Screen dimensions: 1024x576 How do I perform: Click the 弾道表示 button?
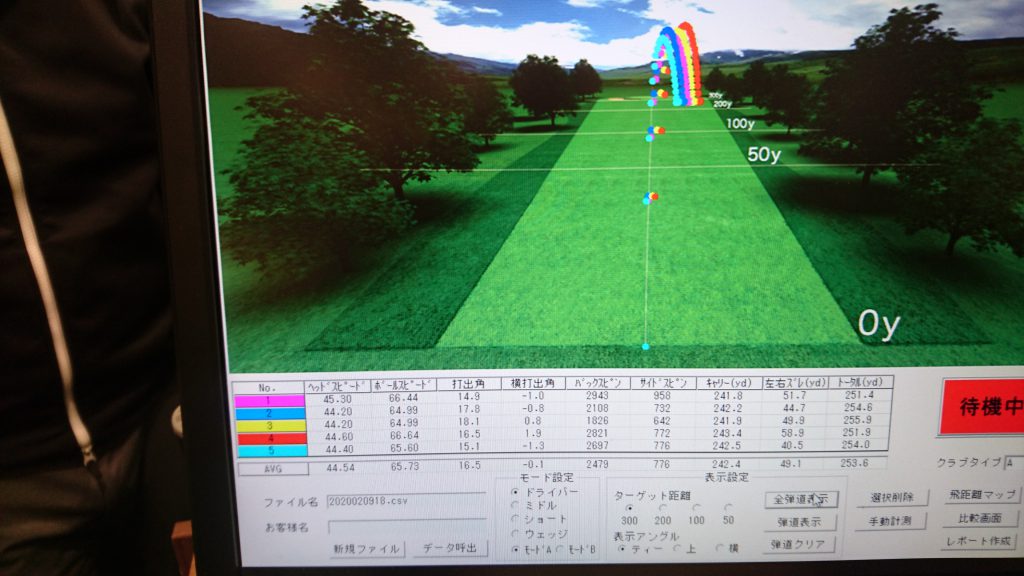[x=799, y=522]
